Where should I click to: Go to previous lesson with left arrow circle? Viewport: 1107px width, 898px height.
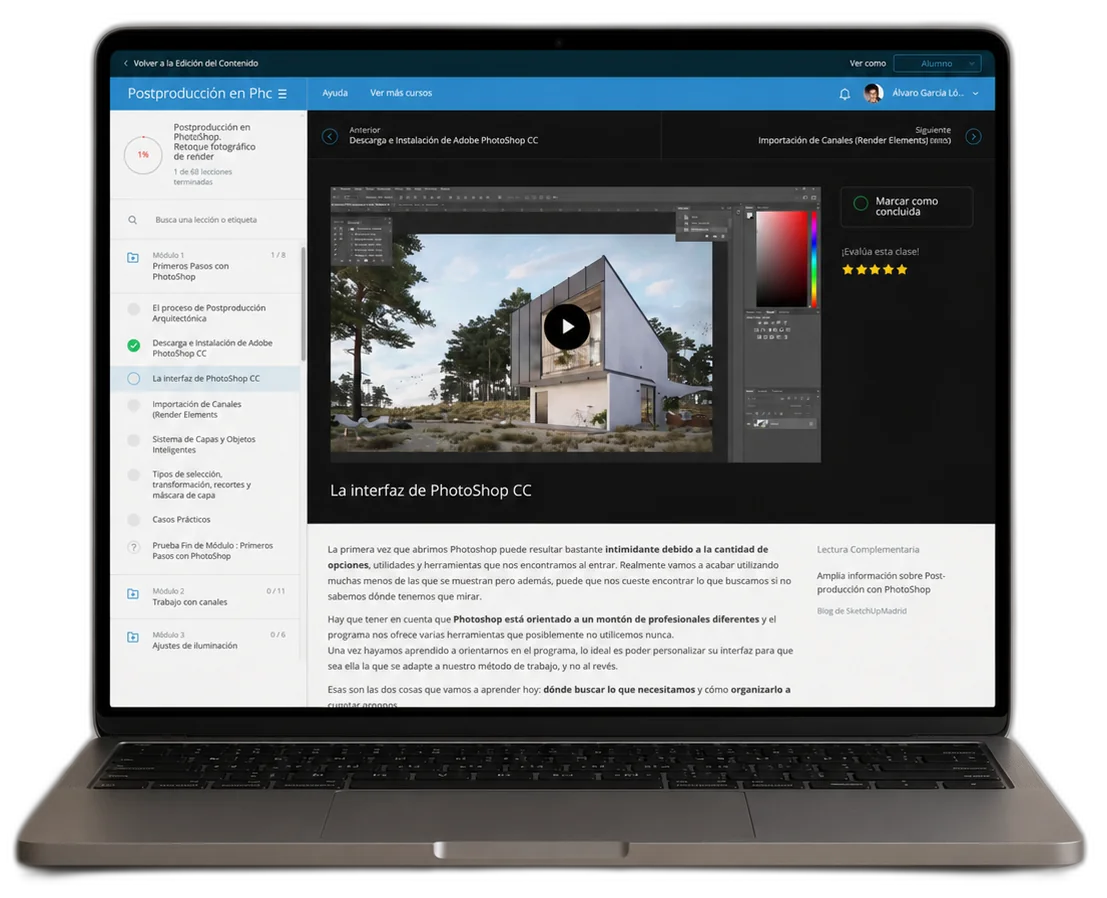coord(330,136)
